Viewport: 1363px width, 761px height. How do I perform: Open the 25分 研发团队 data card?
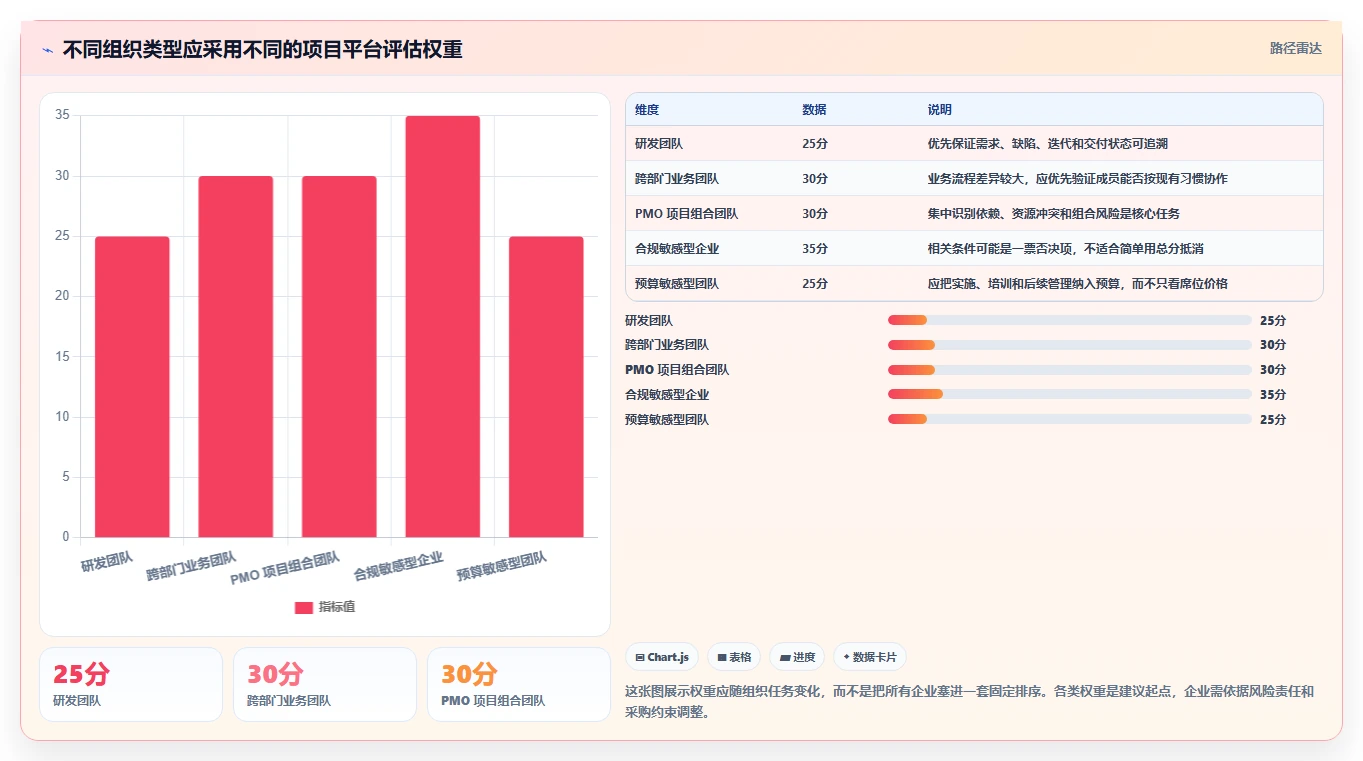coord(131,684)
